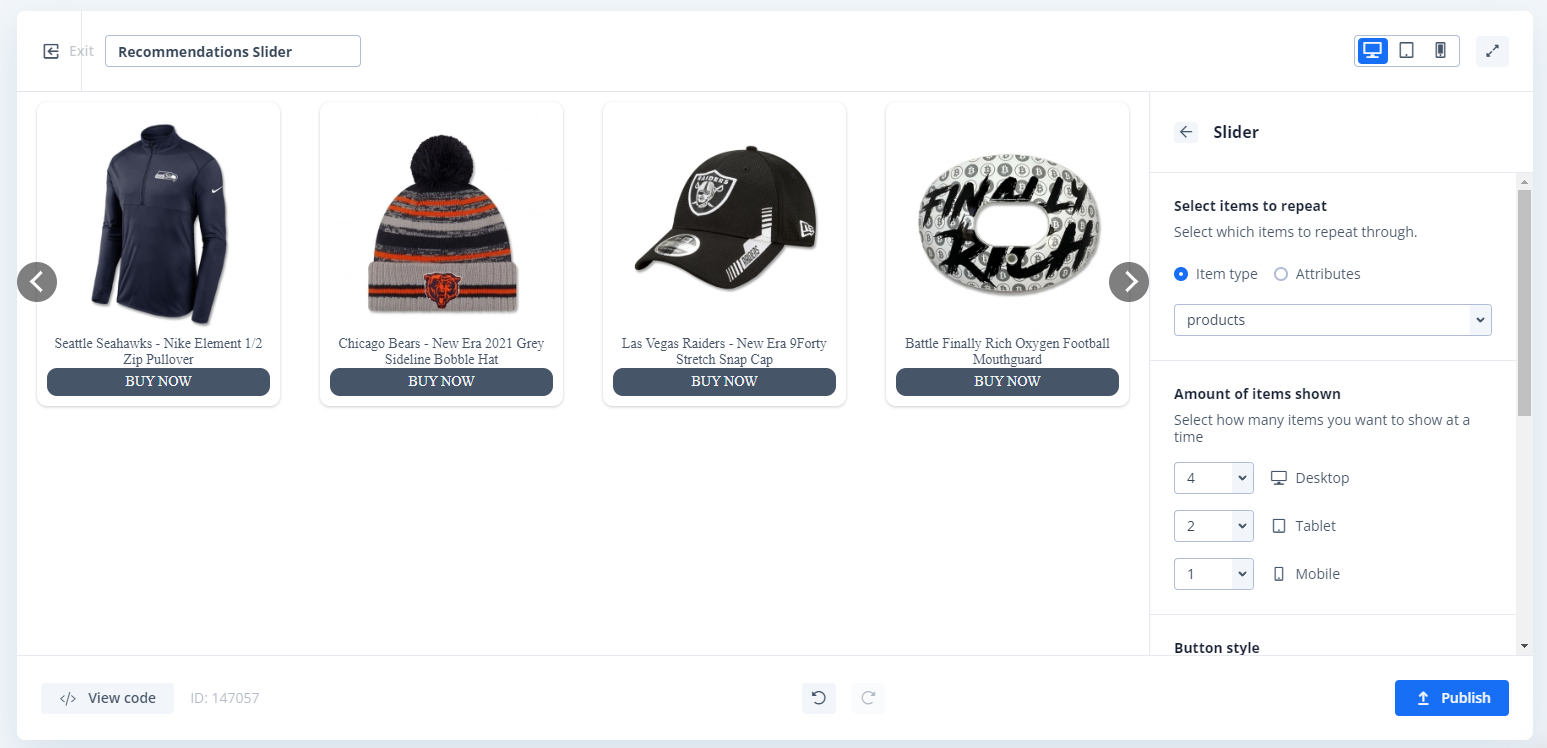Open View code
Viewport: 1547px width, 748px height.
pos(107,698)
